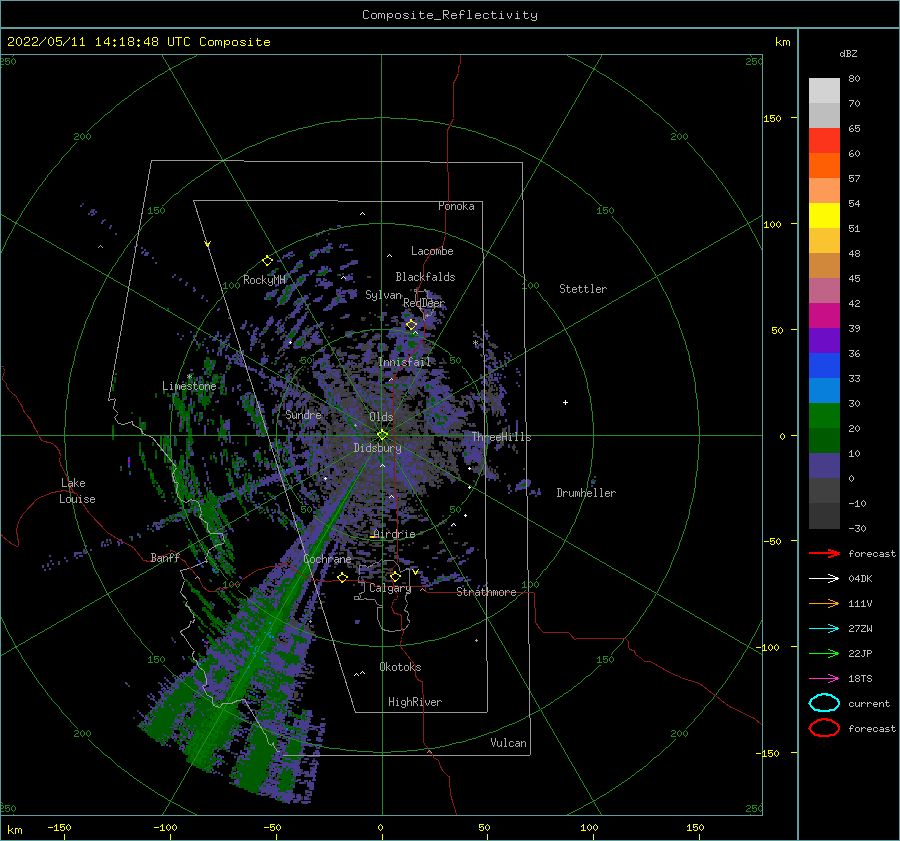This screenshot has width=900, height=841.
Task: Click the Airdrie label
Action: (394, 534)
